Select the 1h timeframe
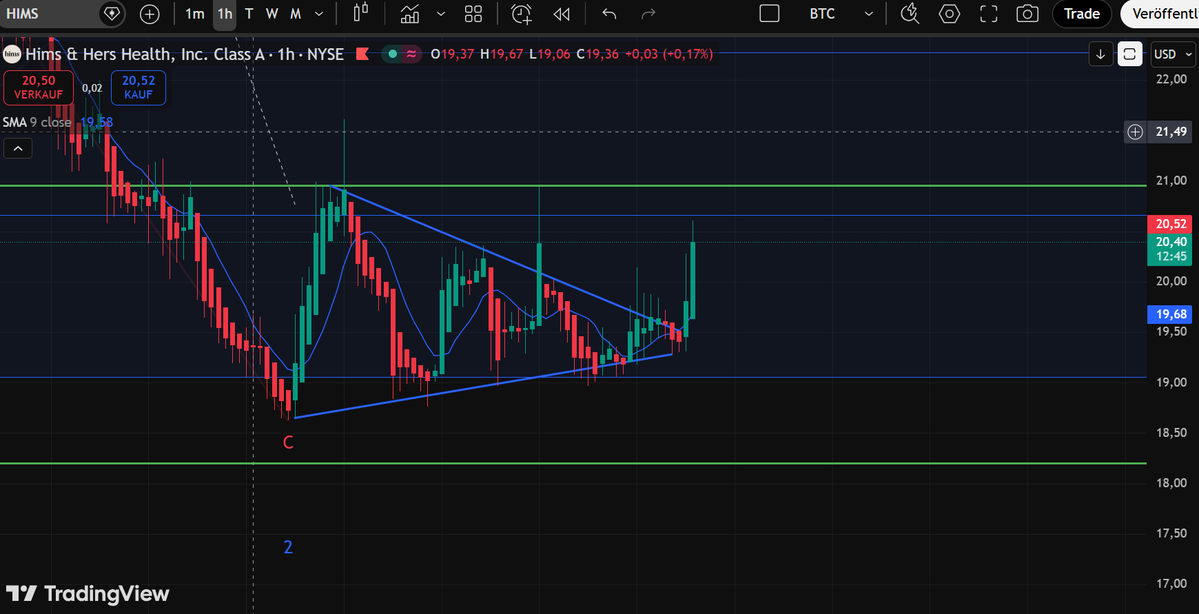This screenshot has height=614, width=1199. click(x=224, y=14)
